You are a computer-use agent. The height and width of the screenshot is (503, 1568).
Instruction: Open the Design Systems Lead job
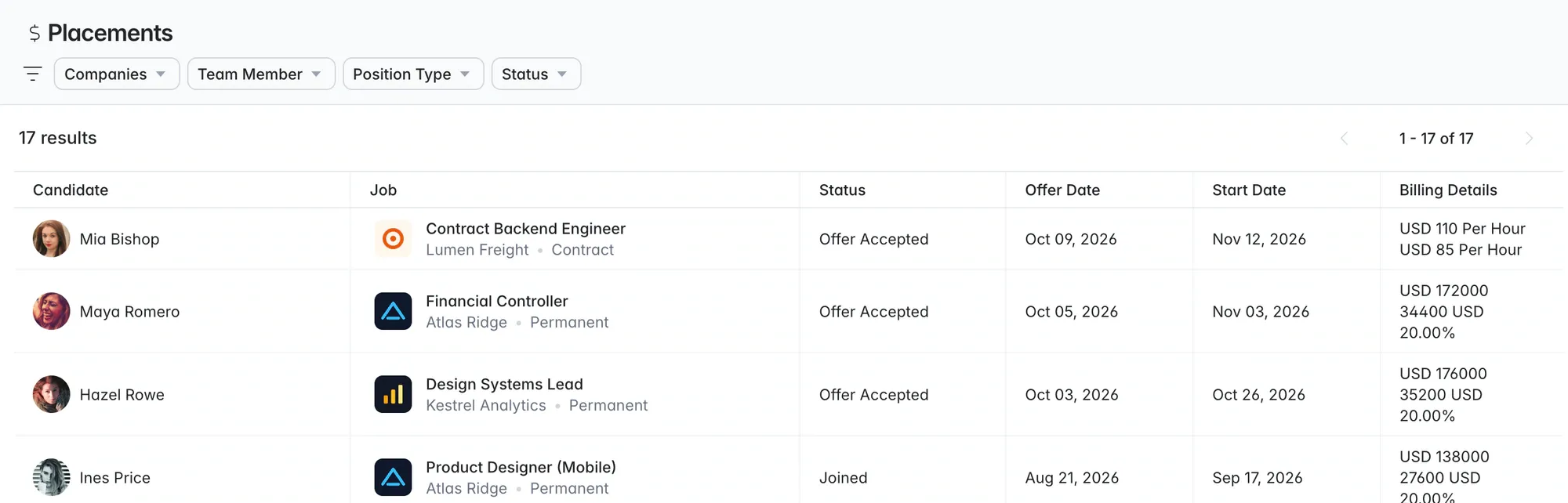(504, 384)
